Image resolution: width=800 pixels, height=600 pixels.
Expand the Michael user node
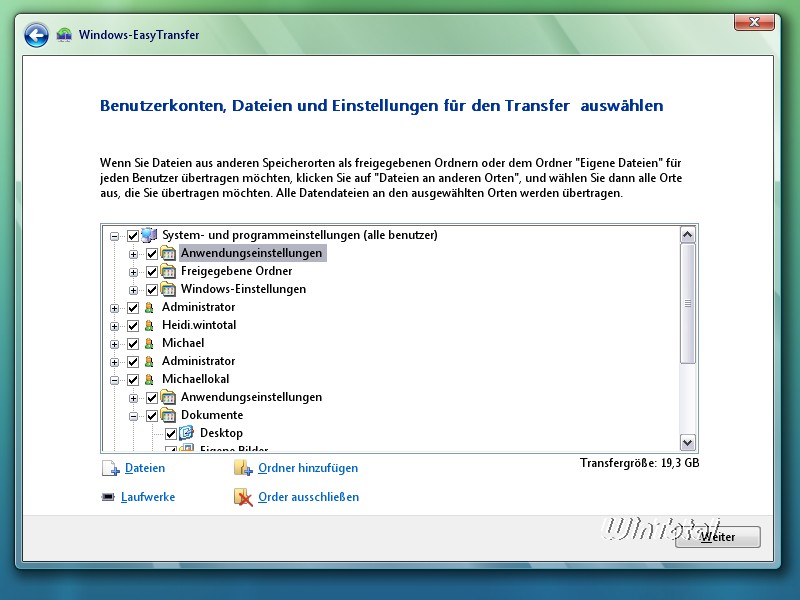point(114,344)
